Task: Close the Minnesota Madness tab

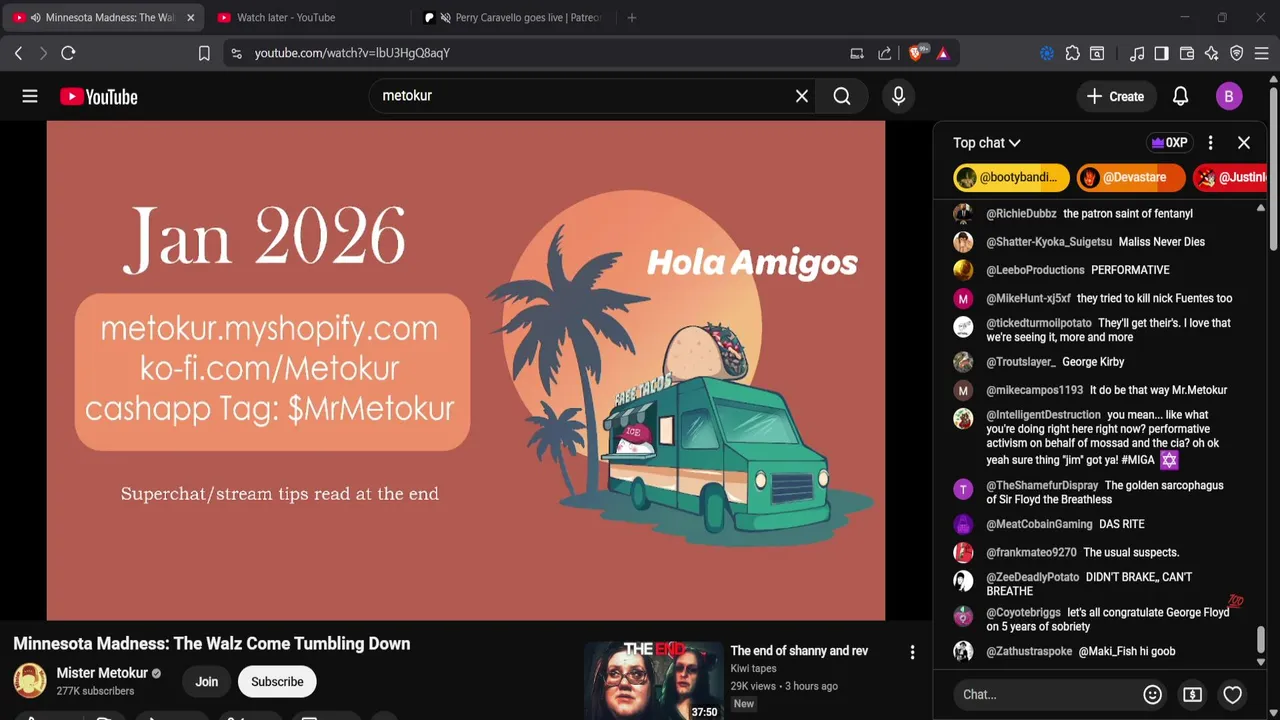Action: tap(190, 17)
